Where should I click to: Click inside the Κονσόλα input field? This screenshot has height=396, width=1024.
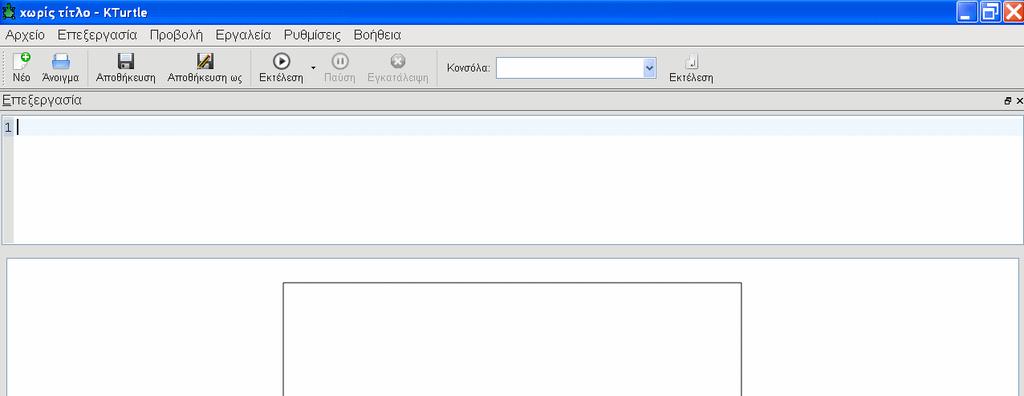click(x=569, y=68)
